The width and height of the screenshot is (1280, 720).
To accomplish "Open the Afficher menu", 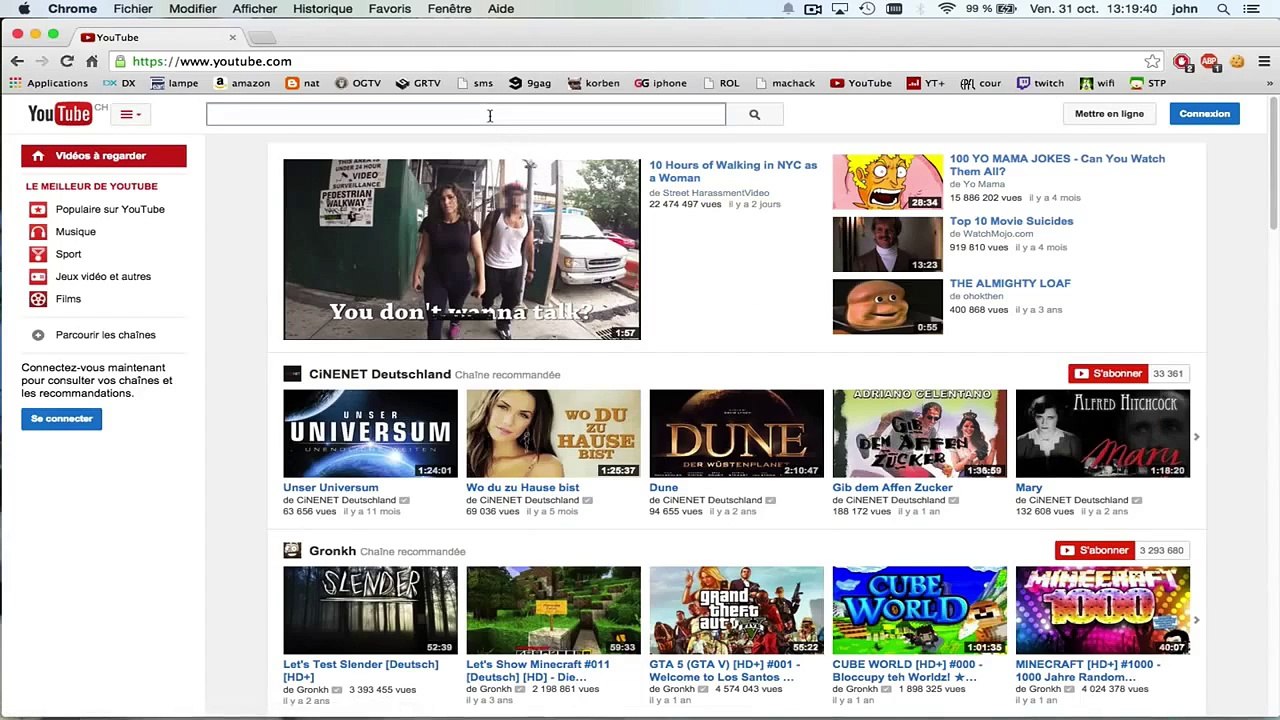I will point(255,9).
